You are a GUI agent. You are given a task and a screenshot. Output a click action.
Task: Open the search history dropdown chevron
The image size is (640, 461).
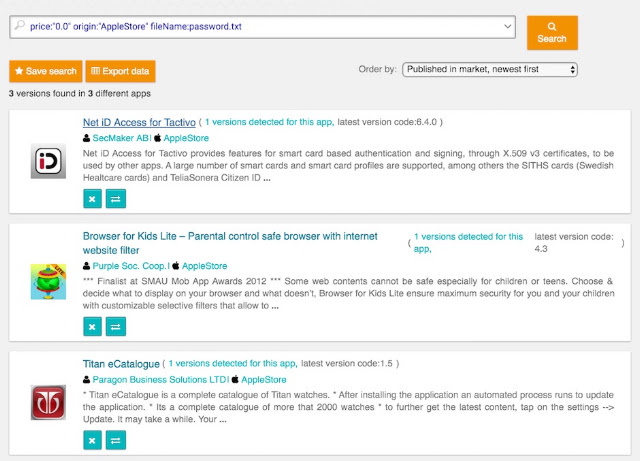(x=507, y=27)
